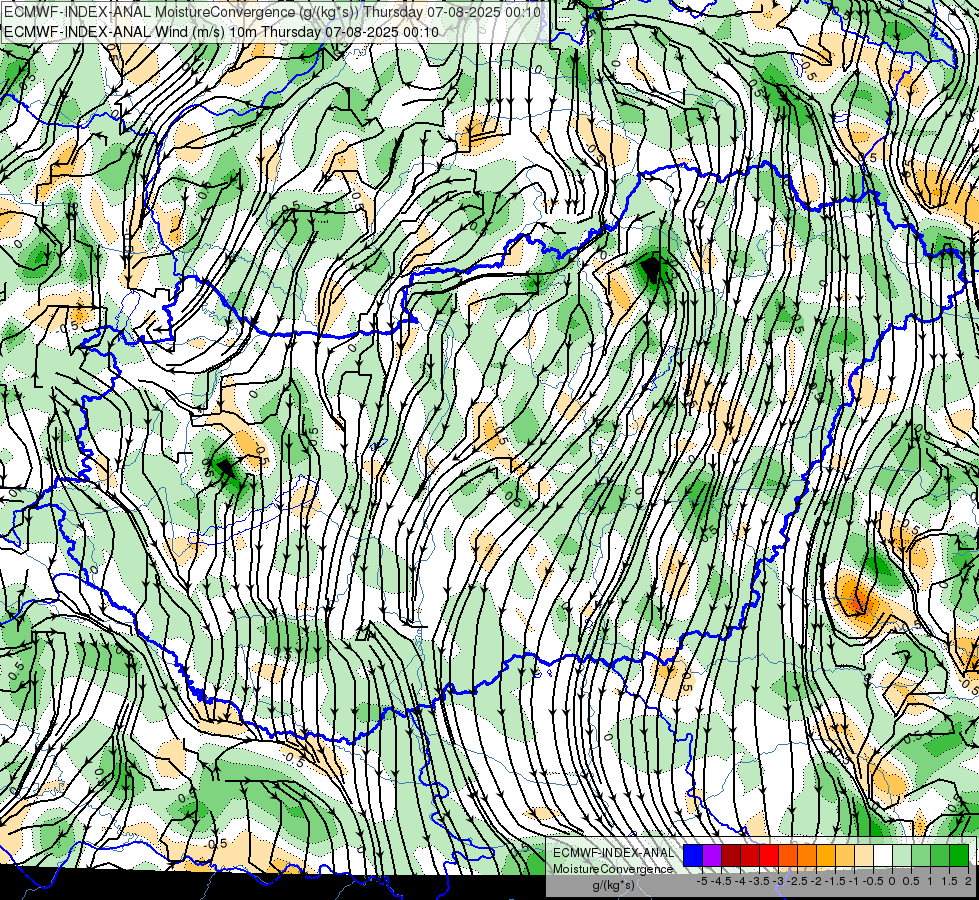Click the 0 legend tick label

892,881
